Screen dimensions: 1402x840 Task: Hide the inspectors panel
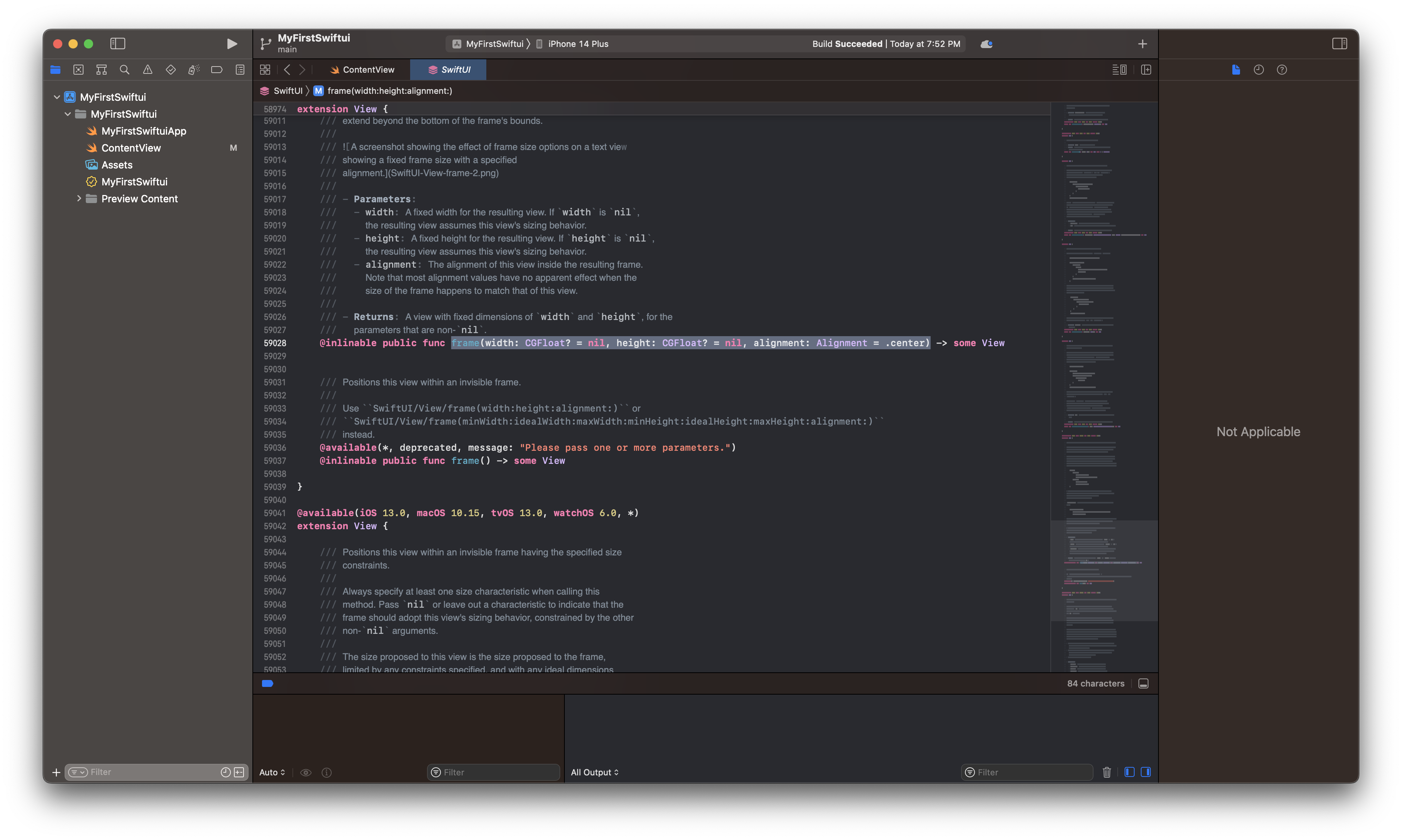1339,43
